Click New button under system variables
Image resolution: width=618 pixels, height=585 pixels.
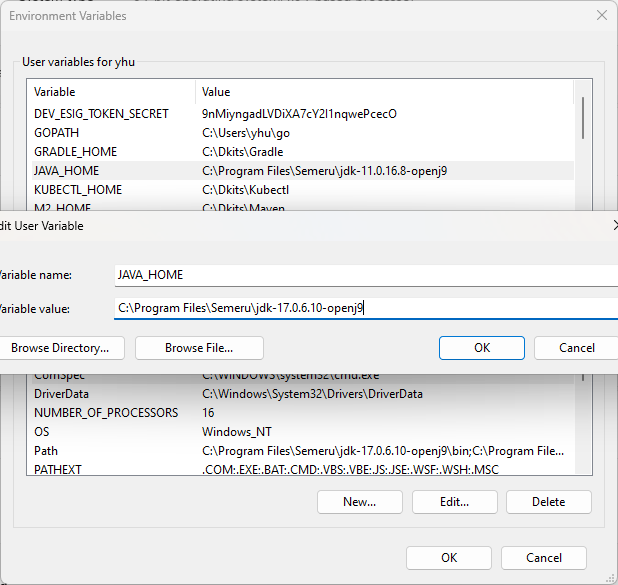coord(359,502)
